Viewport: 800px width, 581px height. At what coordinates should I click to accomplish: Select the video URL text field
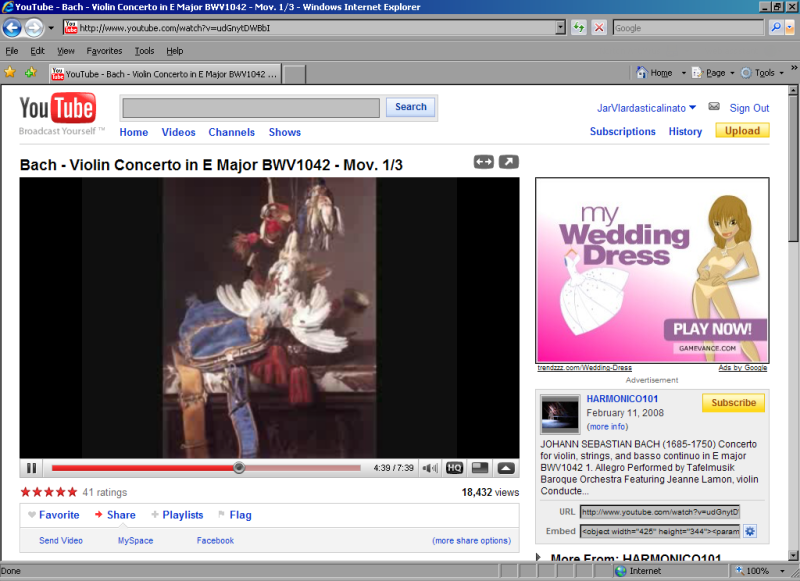point(660,512)
